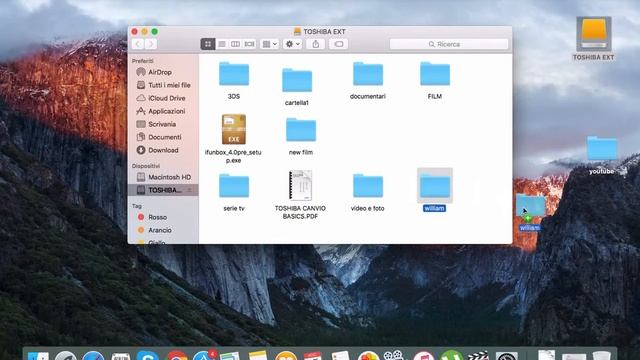Select the TOSHIBA CANVIO BASICS.PDF file
The height and width of the screenshot is (360, 640).
[300, 186]
